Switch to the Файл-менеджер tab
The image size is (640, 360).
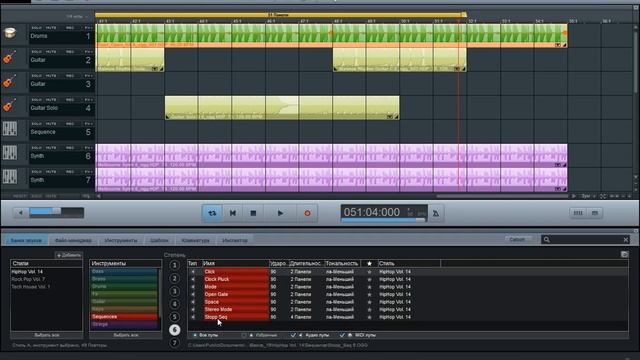73,240
